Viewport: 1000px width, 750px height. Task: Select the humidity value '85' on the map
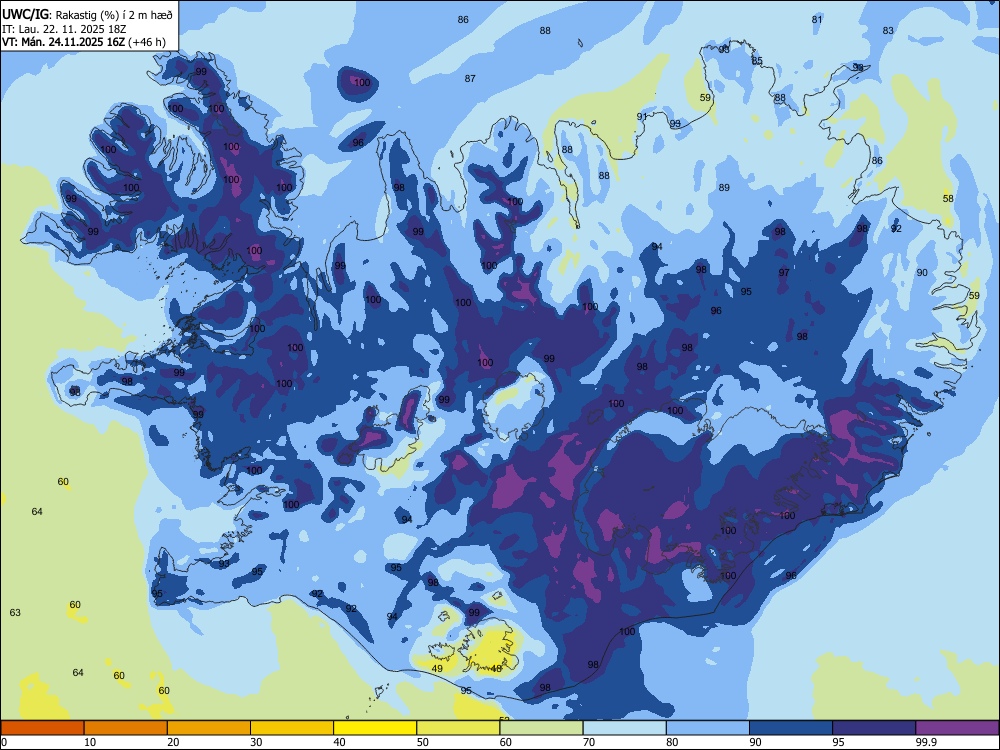point(757,61)
